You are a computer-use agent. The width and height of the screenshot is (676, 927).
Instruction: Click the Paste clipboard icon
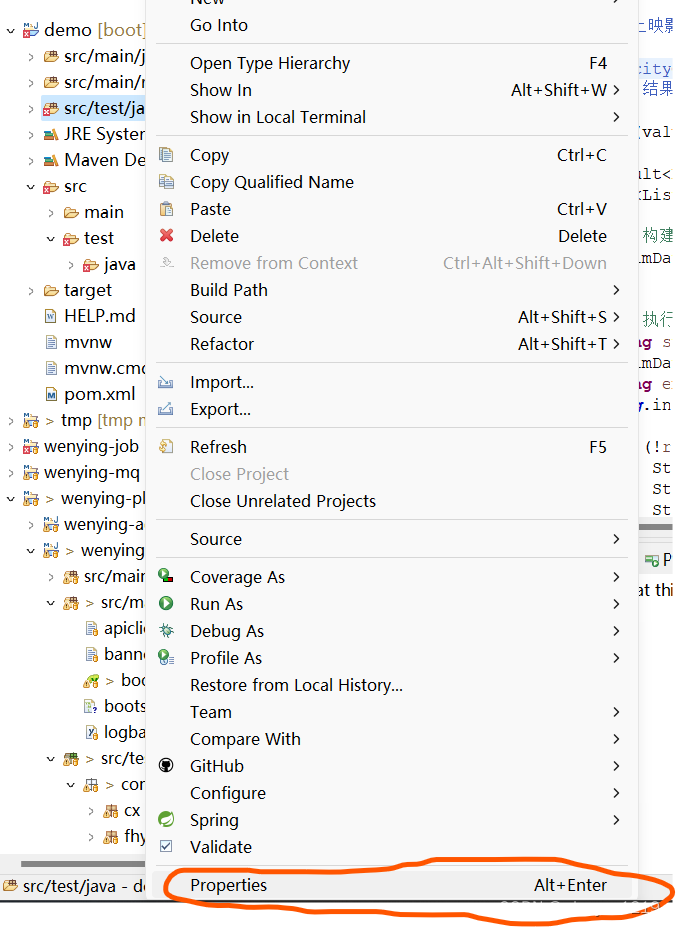coord(166,209)
